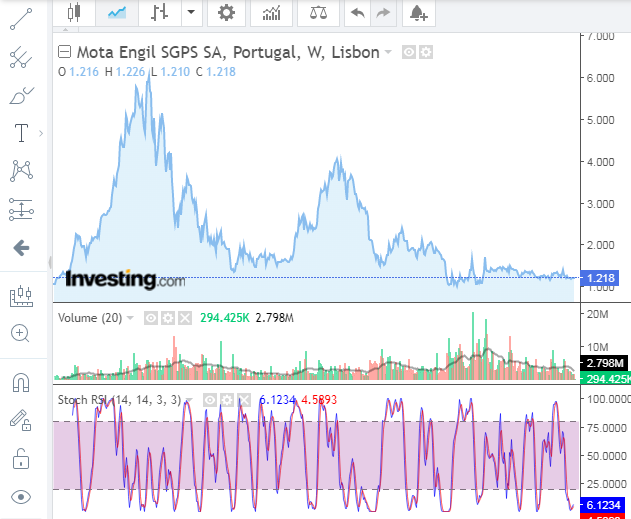Switch to candlestick chart type
631x519 pixels.
74,12
